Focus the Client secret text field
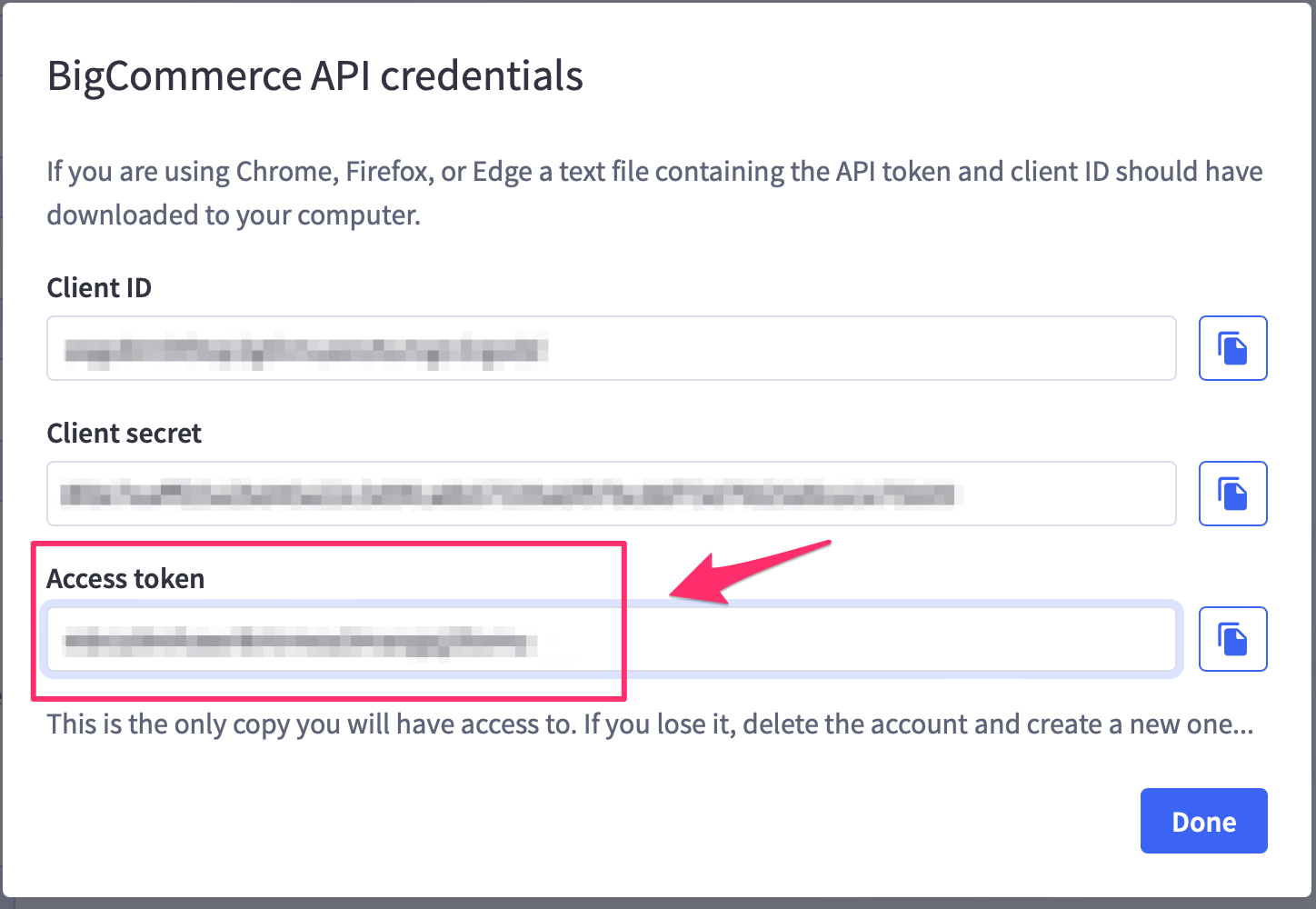The image size is (1316, 909). point(612,494)
